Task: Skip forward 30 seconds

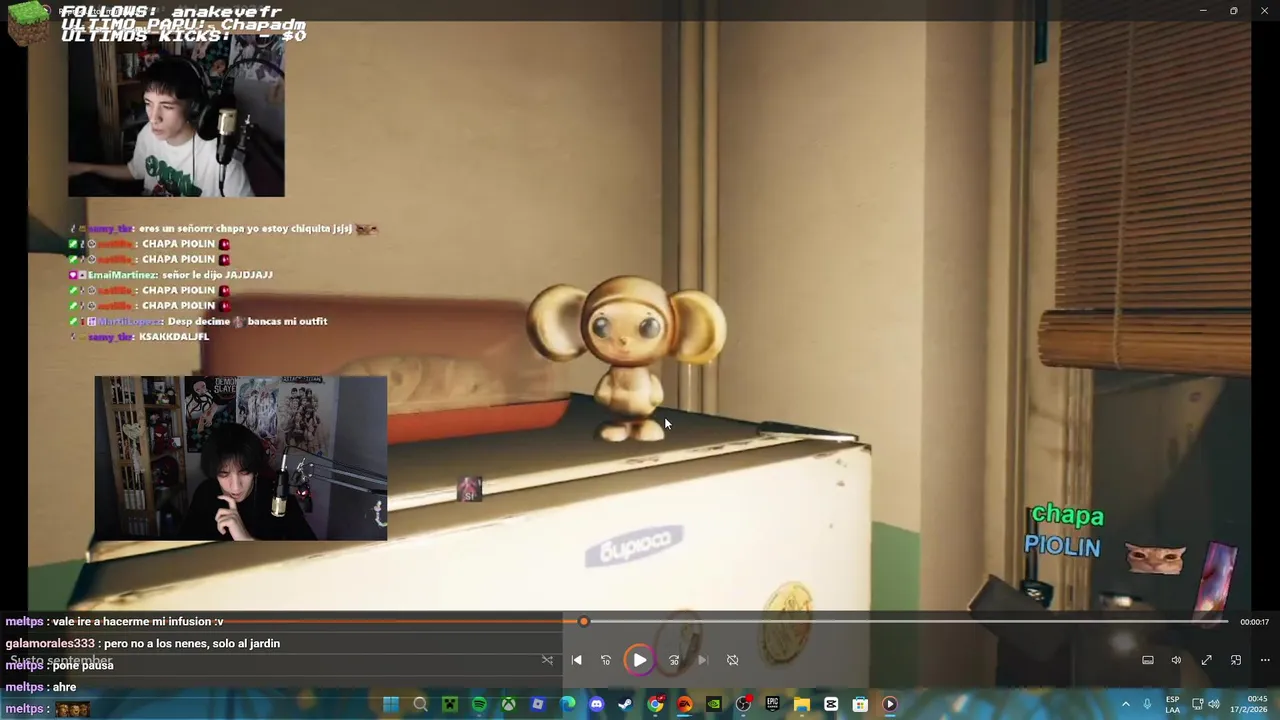Action: tap(674, 660)
